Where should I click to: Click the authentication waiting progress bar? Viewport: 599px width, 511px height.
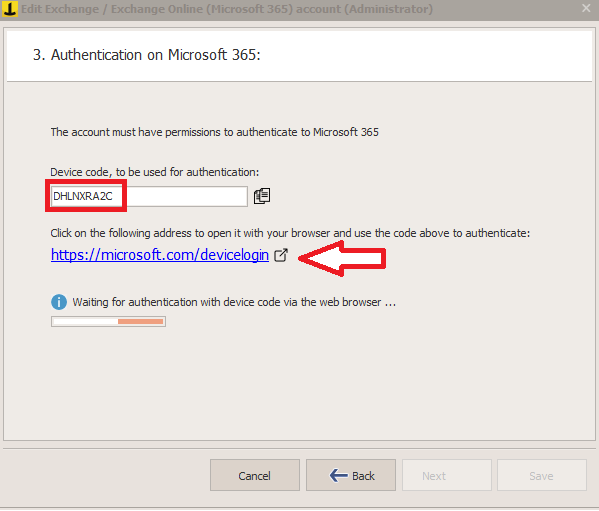(108, 322)
